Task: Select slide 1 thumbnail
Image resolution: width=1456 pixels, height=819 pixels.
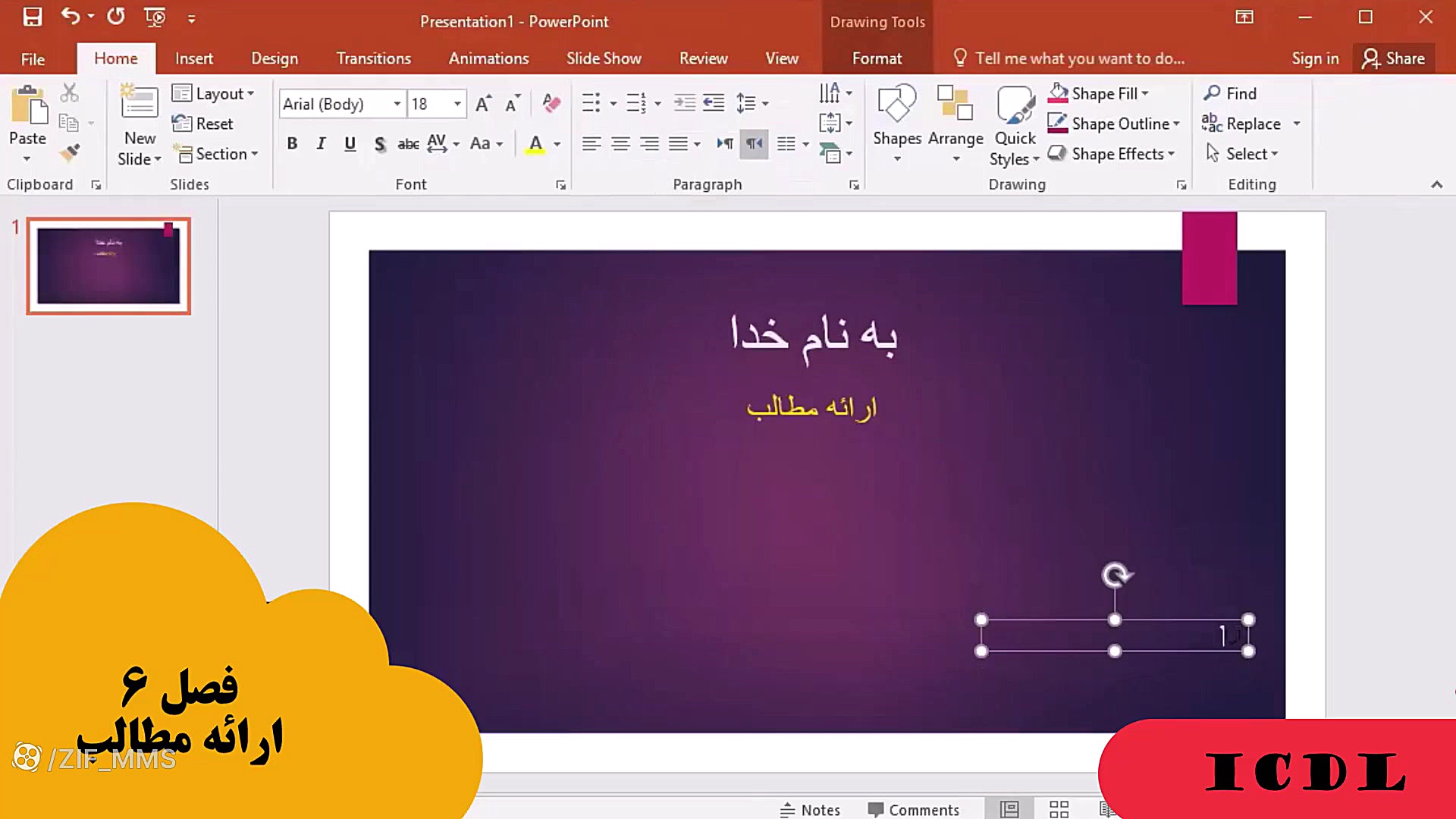Action: [x=108, y=266]
